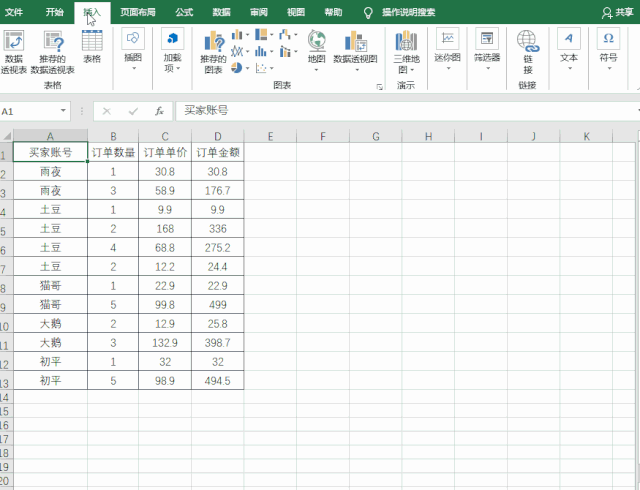Image resolution: width=640 pixels, height=490 pixels.
Task: Click the lightbulb Tell Me icon
Action: click(x=368, y=13)
